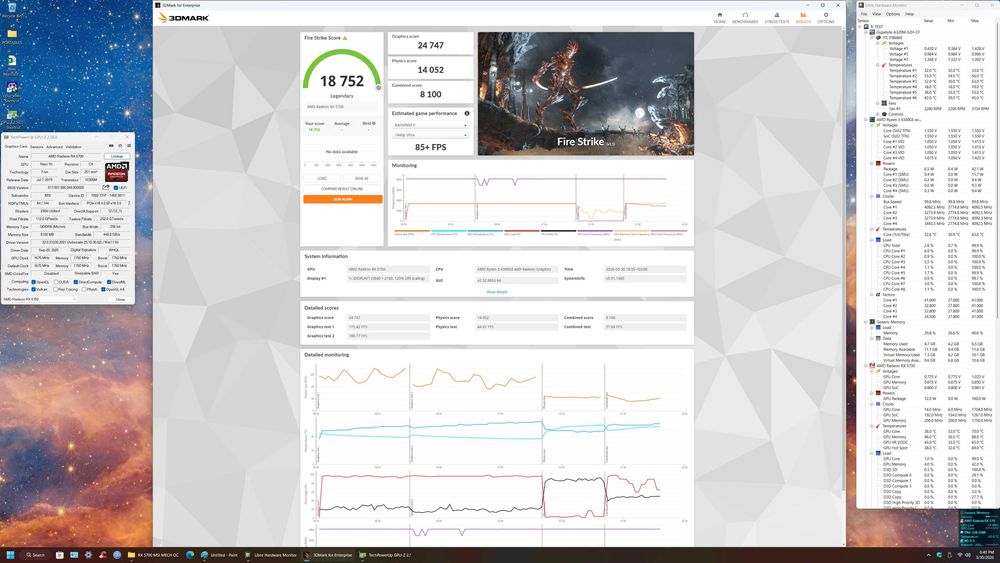
Task: Switch to the Validation tab in GPU-Z
Action: [73, 147]
